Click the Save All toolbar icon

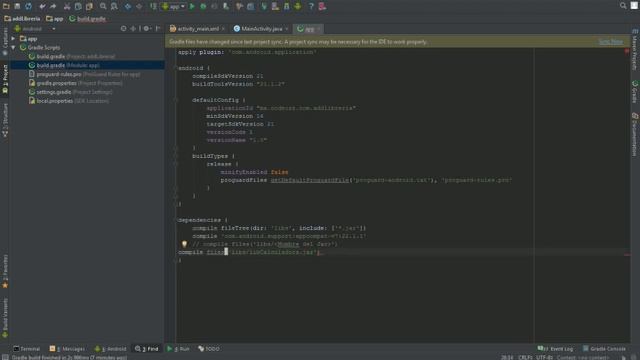tap(17, 6)
